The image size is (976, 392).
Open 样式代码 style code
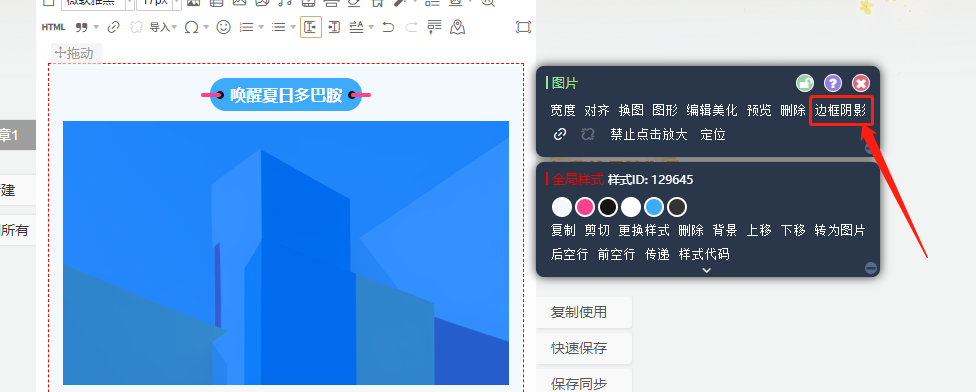coord(704,254)
